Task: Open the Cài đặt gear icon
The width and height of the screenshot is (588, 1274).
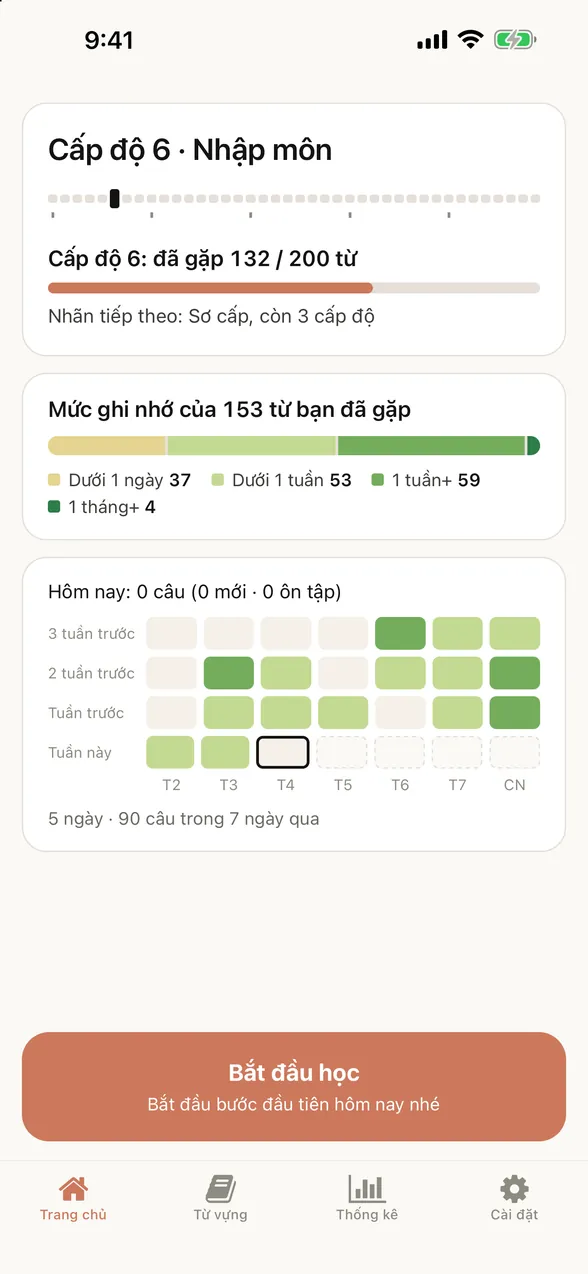Action: click(x=514, y=1189)
